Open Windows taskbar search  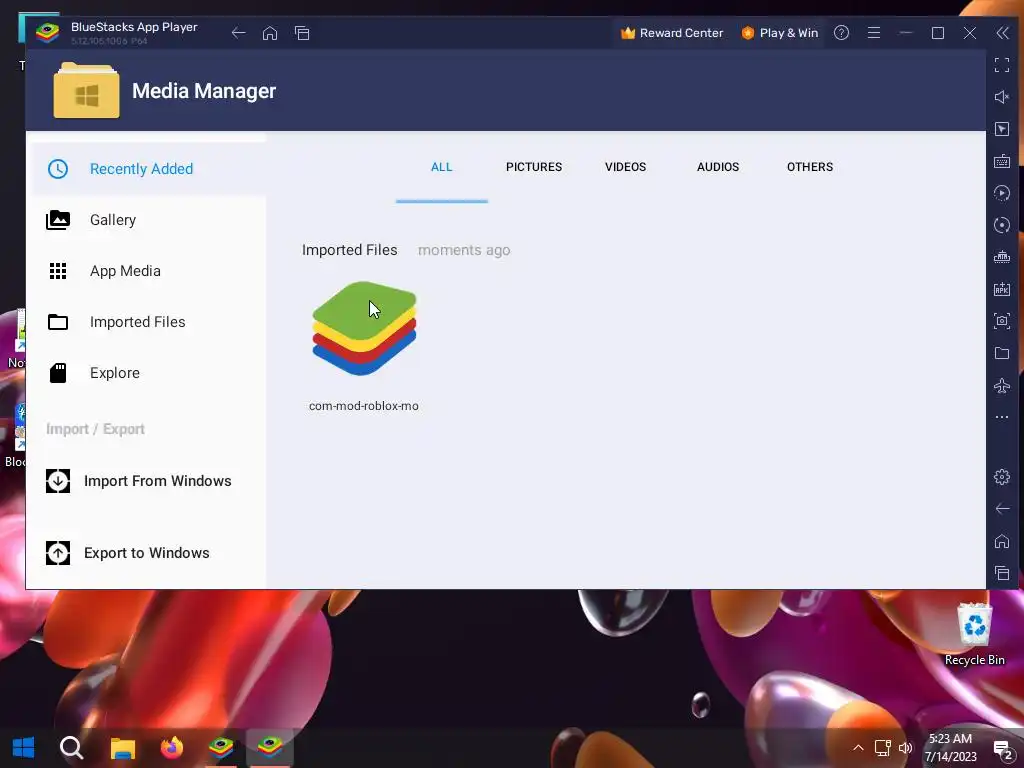71,748
